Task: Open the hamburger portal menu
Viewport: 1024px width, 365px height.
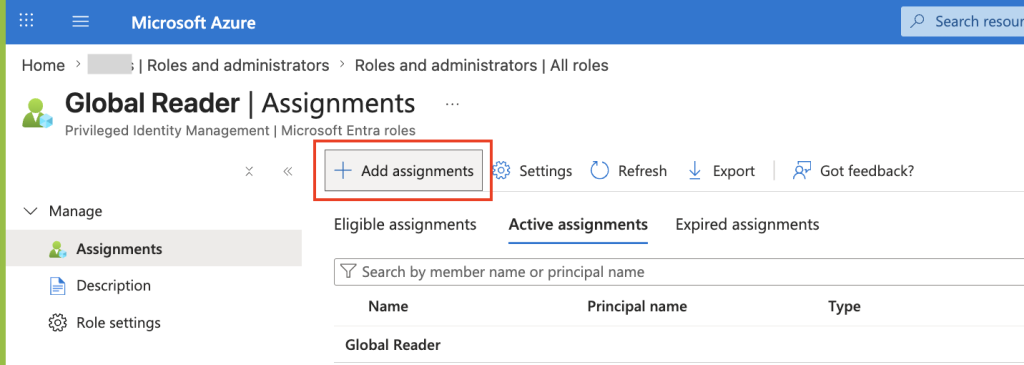Action: point(80,22)
